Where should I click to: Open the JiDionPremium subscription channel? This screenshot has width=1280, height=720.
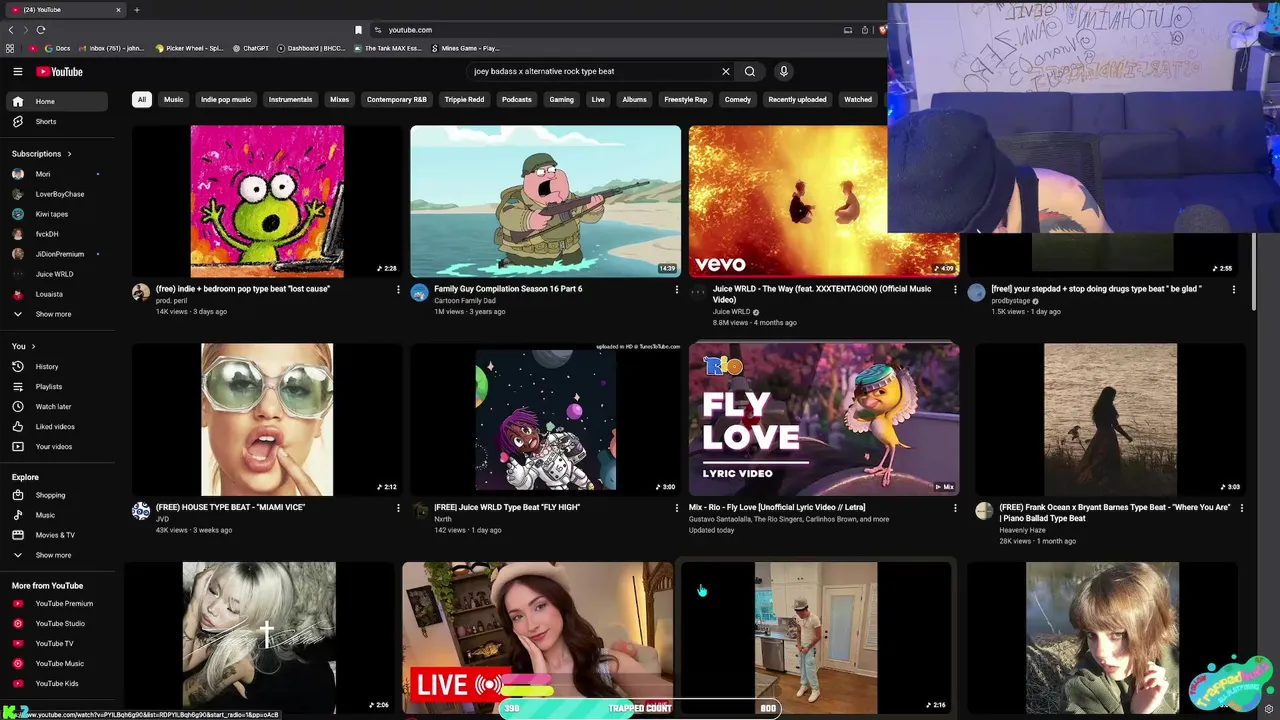click(x=56, y=254)
